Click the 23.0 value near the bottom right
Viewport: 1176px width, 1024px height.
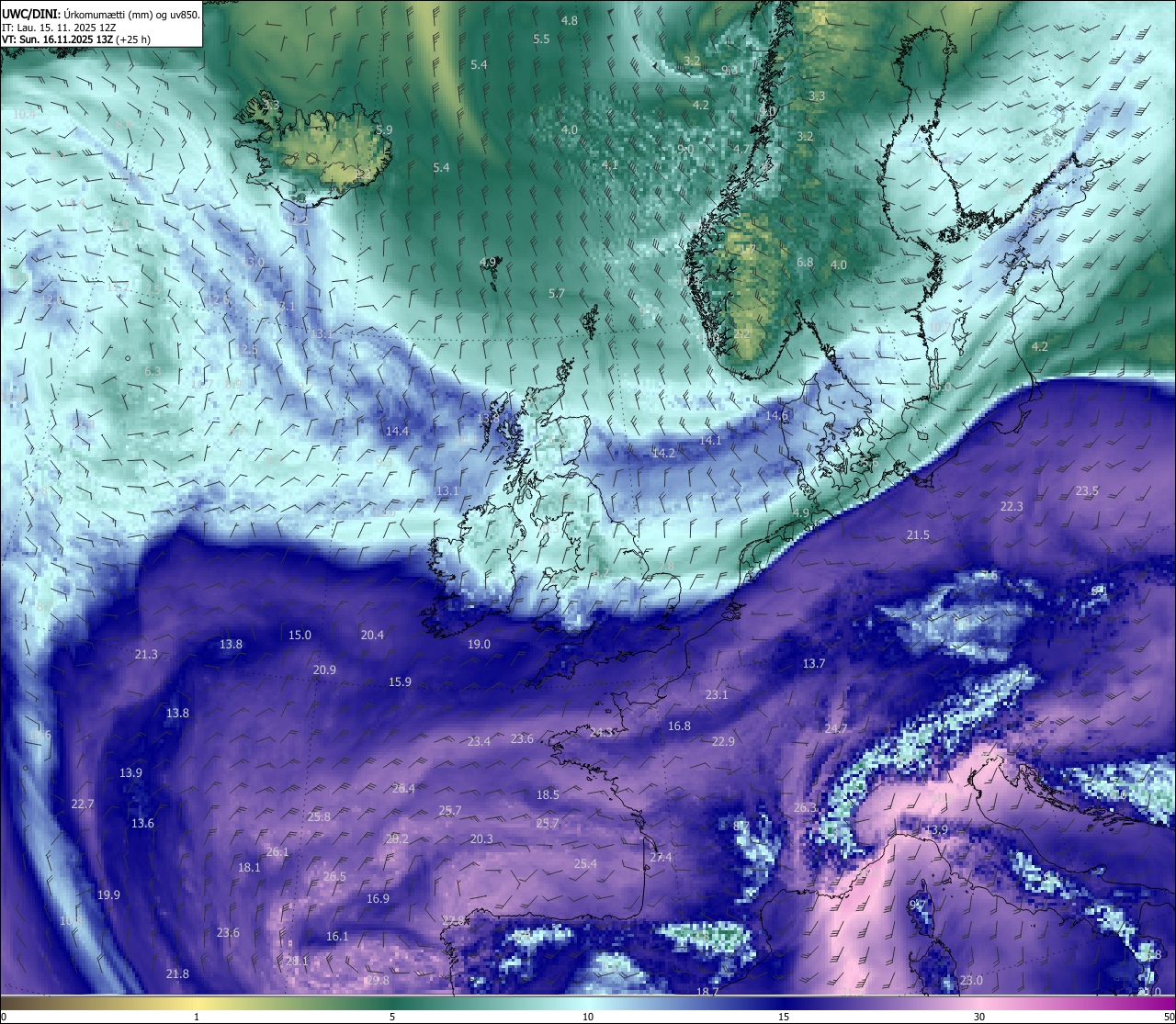pyautogui.click(x=971, y=981)
